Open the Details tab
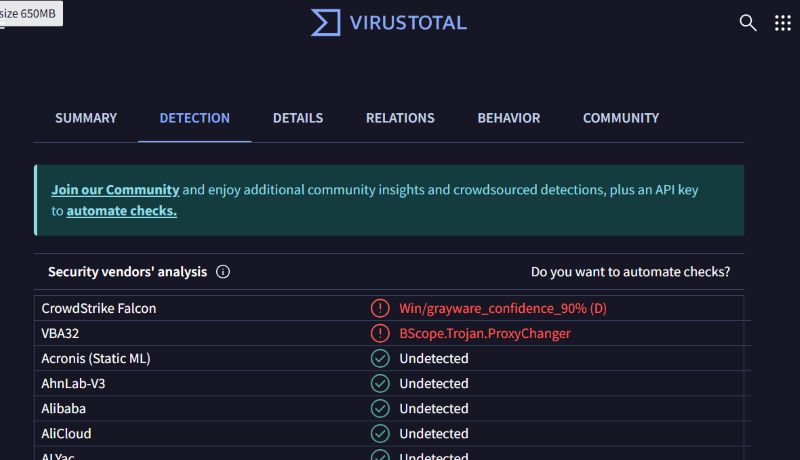Screen dimensions: 800x460 298,118
